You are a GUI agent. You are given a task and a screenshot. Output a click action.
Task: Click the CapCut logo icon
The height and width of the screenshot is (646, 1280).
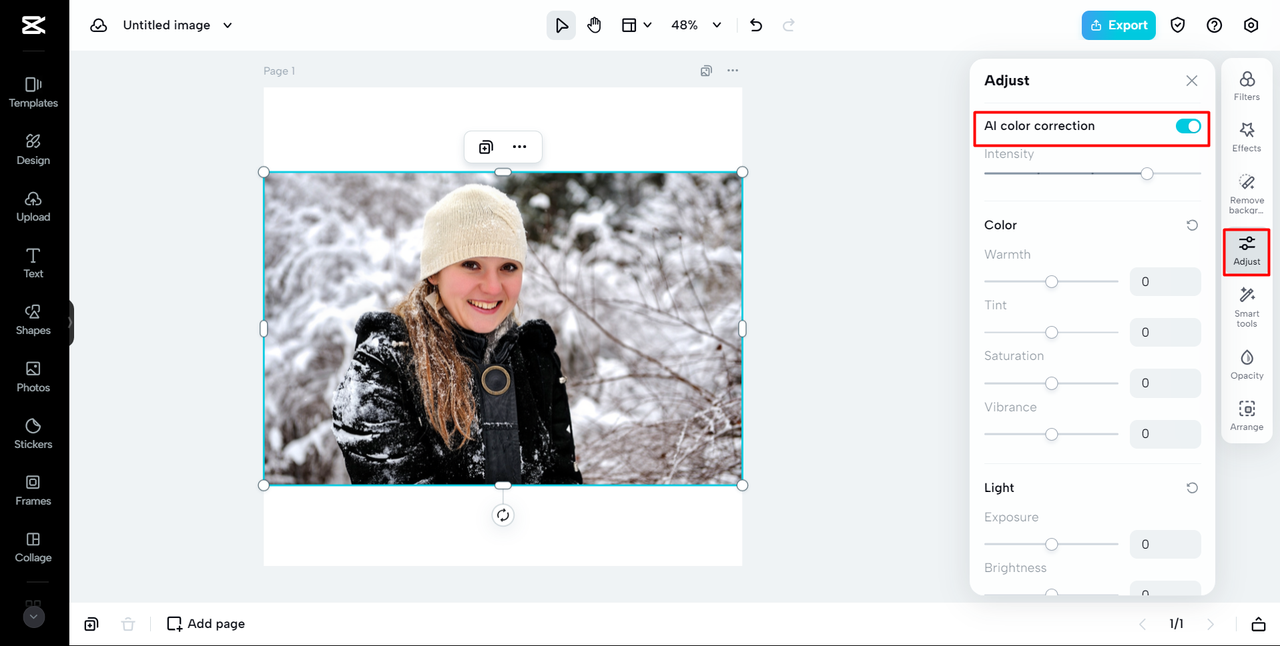click(x=33, y=25)
